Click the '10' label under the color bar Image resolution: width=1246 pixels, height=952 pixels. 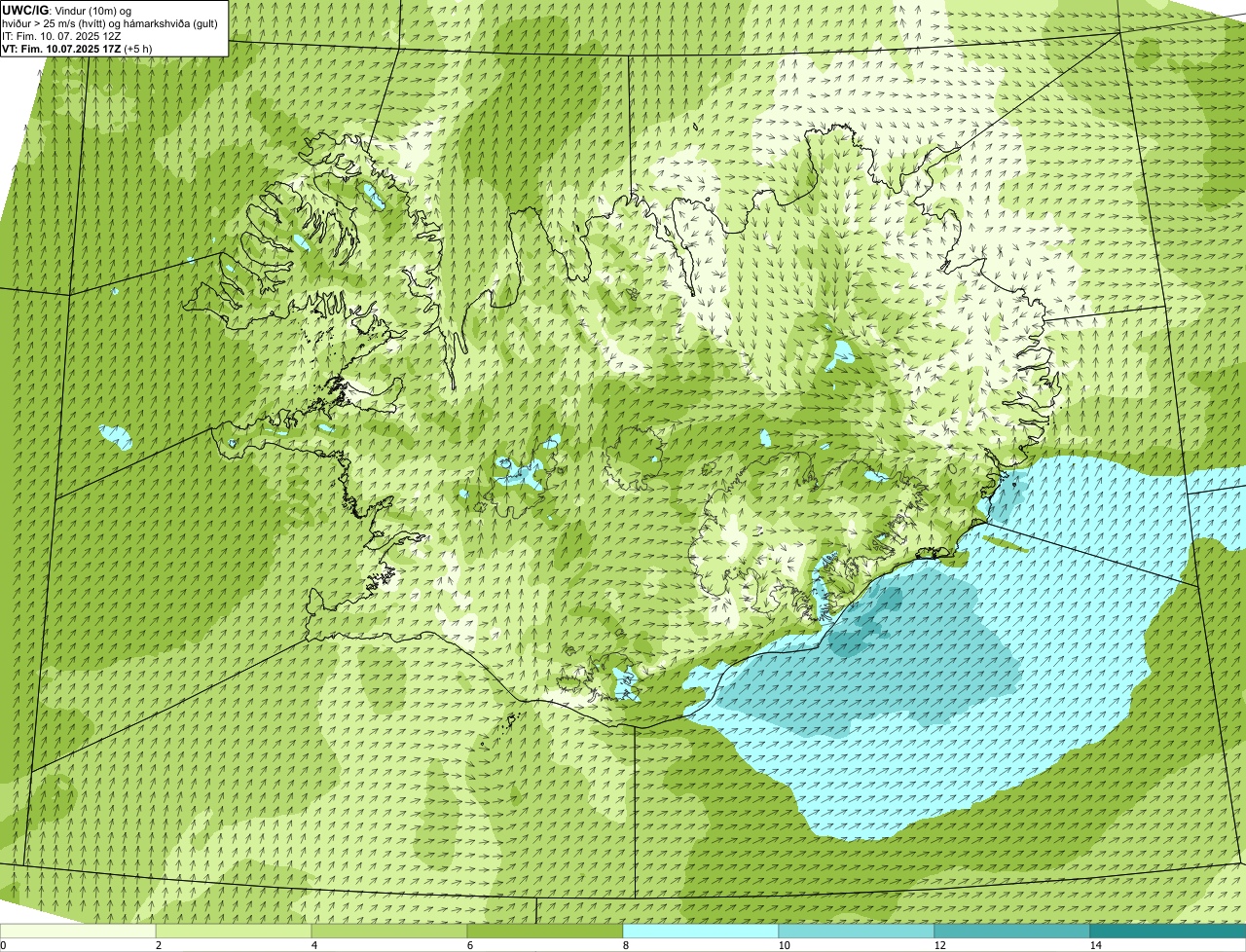[x=784, y=945]
